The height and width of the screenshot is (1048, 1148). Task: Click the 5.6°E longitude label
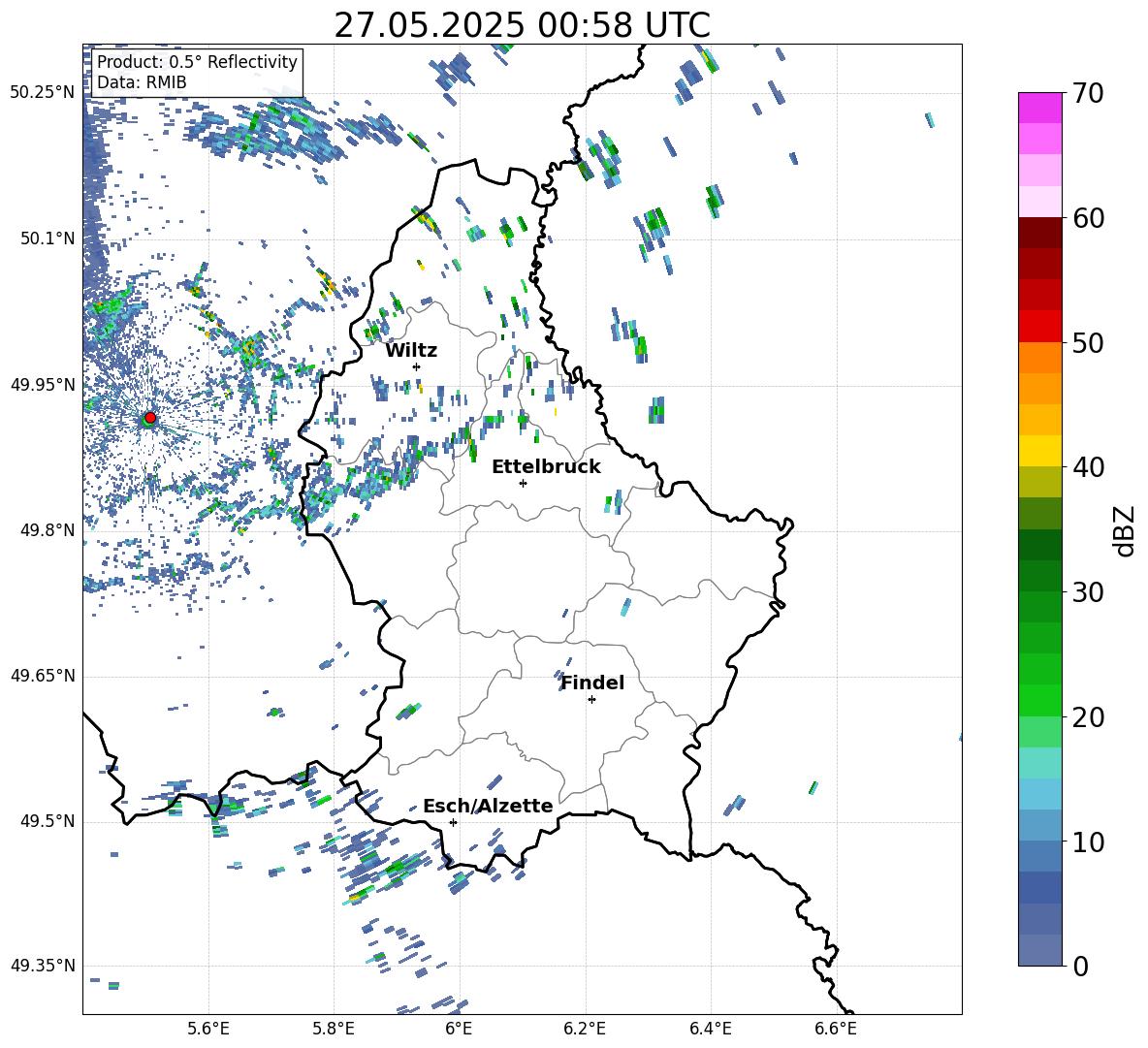pyautogui.click(x=208, y=1029)
